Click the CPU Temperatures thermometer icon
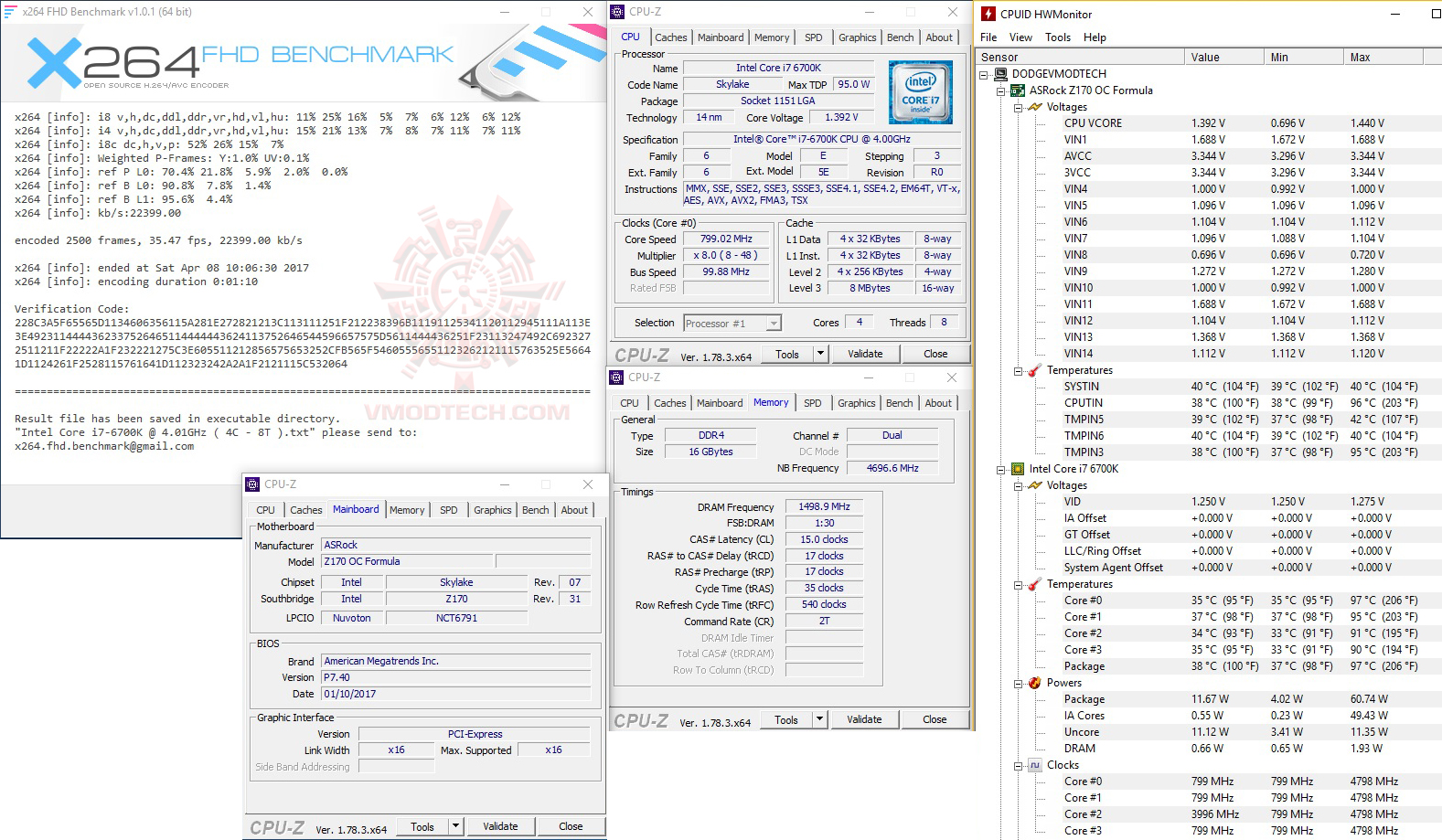The image size is (1442, 840). click(x=1035, y=584)
